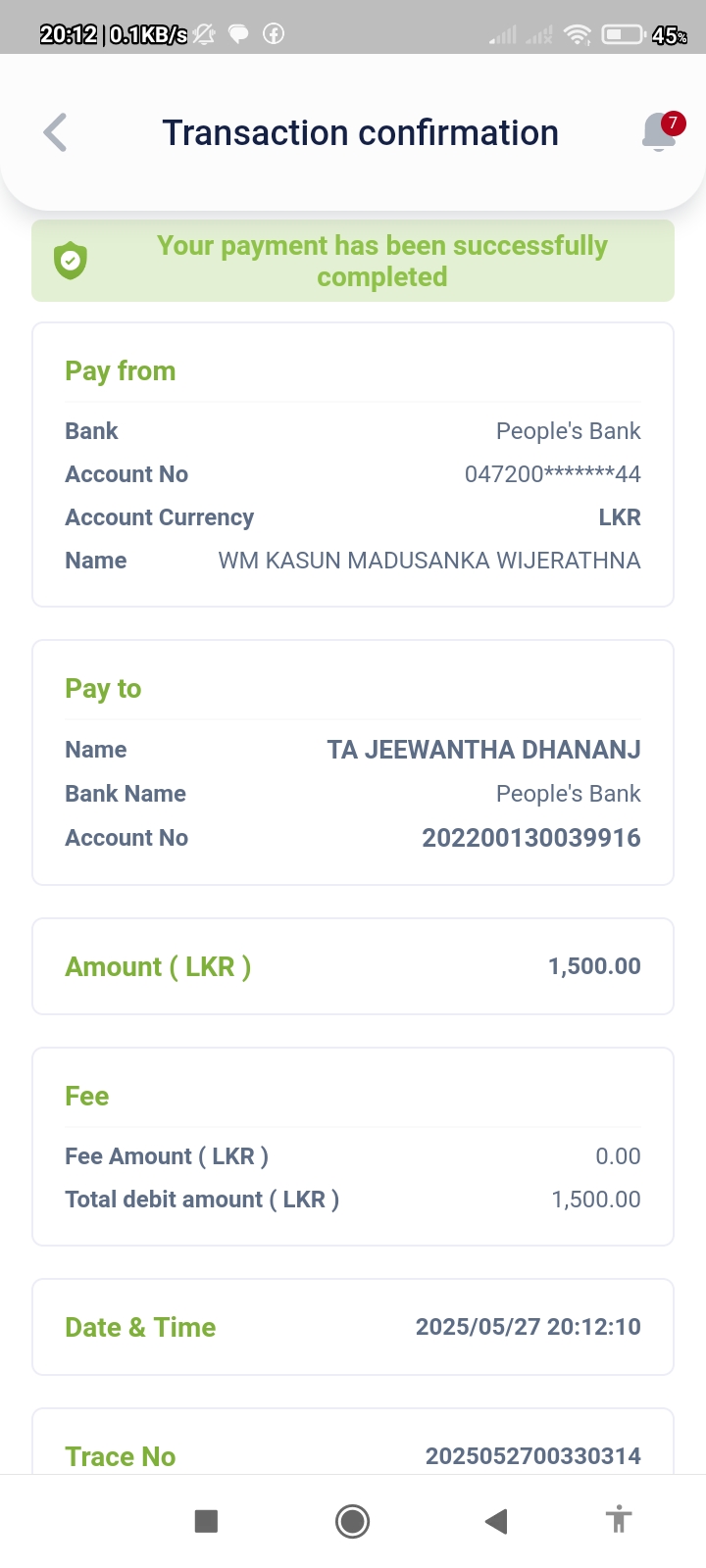The height and width of the screenshot is (1568, 706).
Task: Tap the back arrow in header
Action: coord(56,133)
